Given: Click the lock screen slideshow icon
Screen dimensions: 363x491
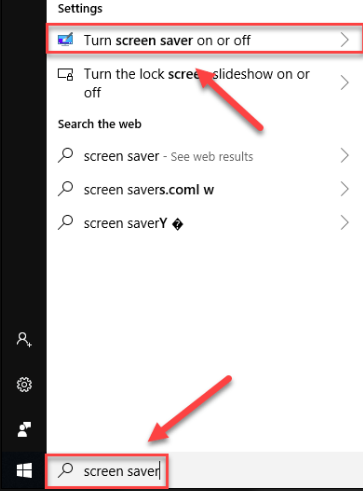Looking at the screenshot, I should 65,74.
